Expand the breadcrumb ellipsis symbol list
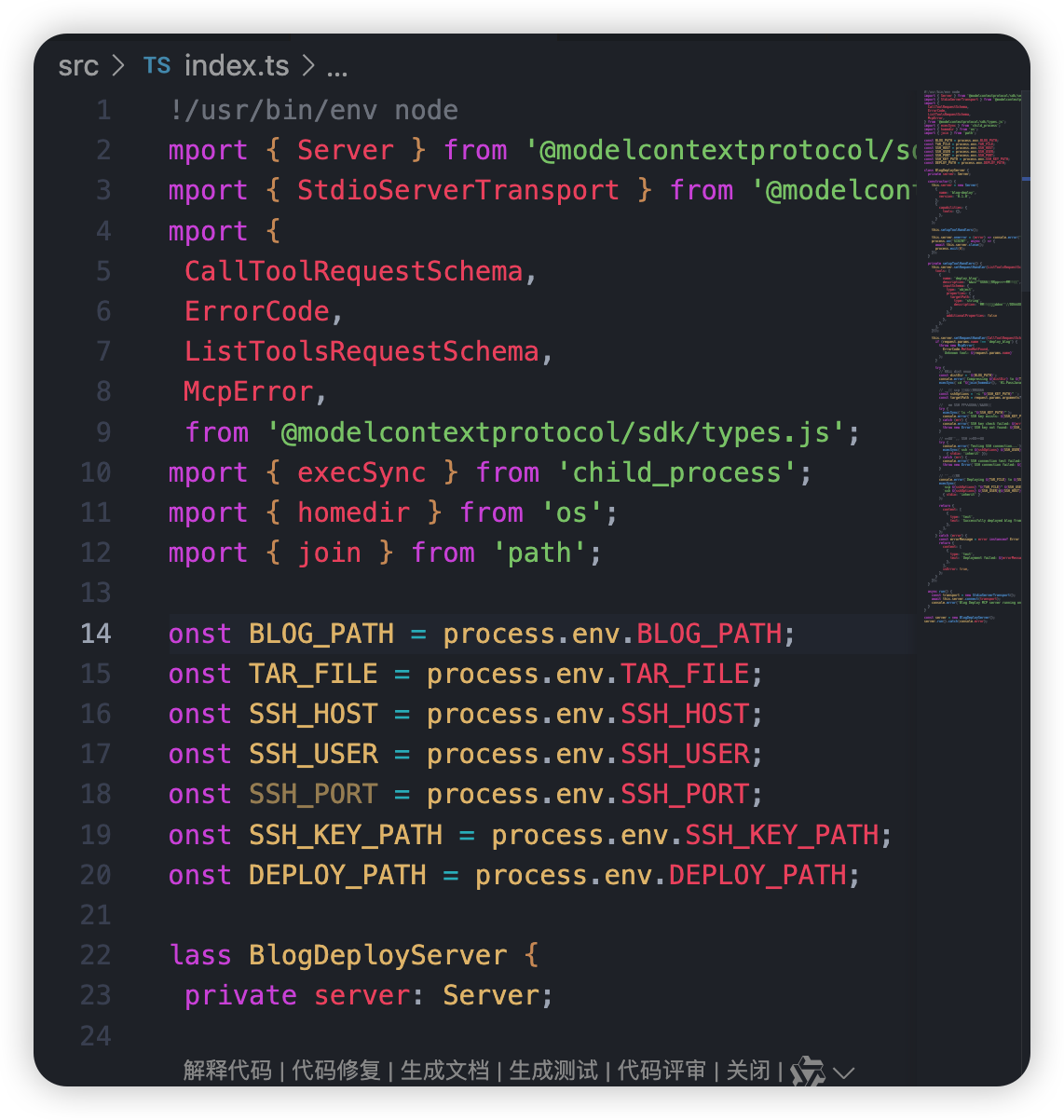This screenshot has height=1120, width=1064. tap(337, 67)
